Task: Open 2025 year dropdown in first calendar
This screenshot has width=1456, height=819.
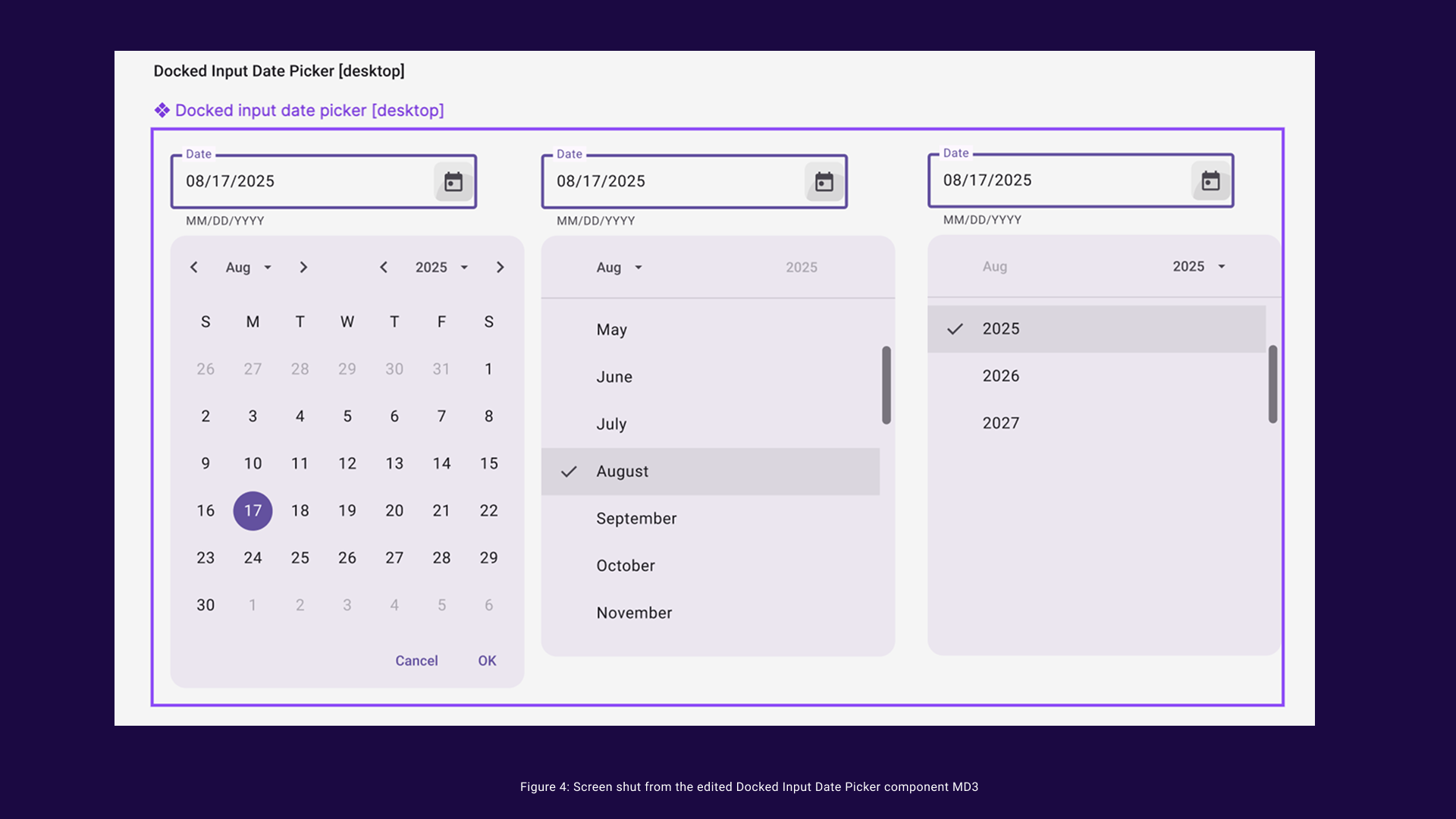Action: (441, 268)
